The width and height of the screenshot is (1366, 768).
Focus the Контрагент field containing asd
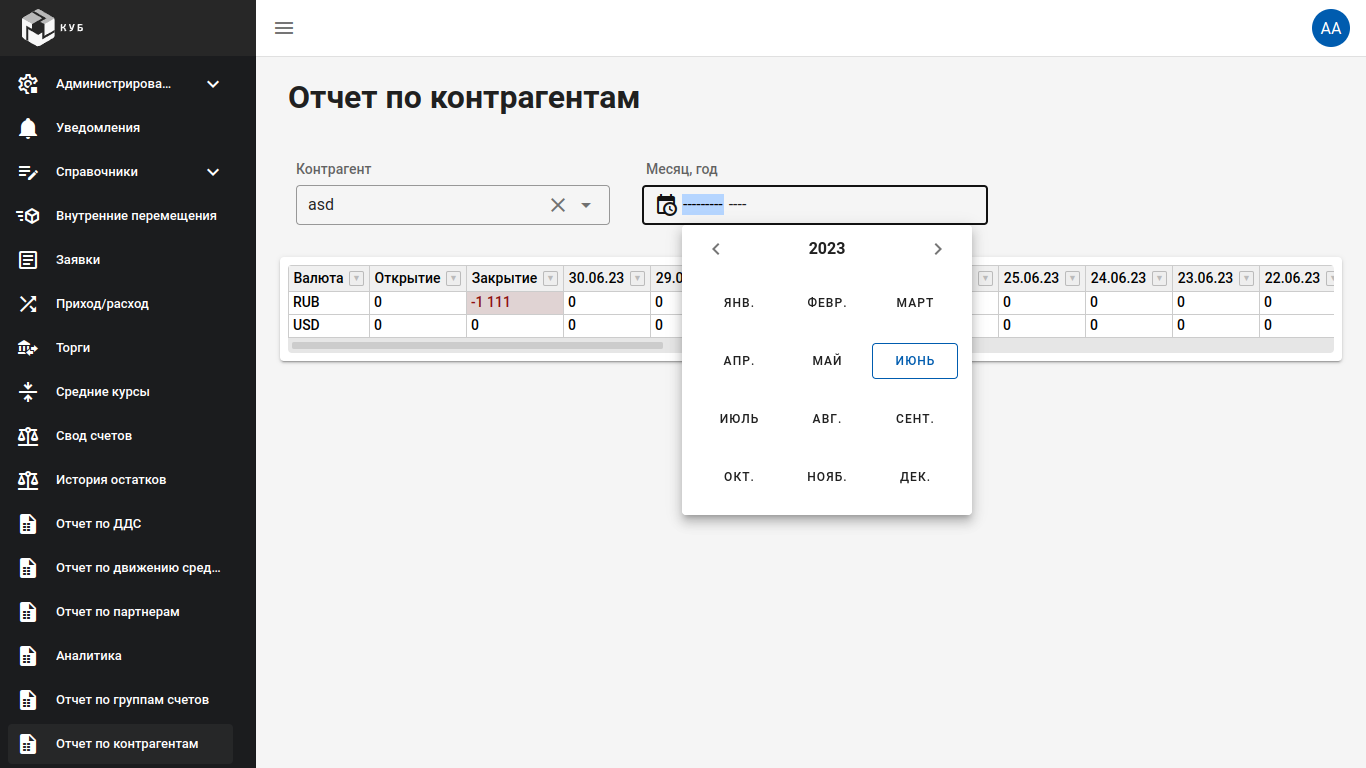point(453,205)
